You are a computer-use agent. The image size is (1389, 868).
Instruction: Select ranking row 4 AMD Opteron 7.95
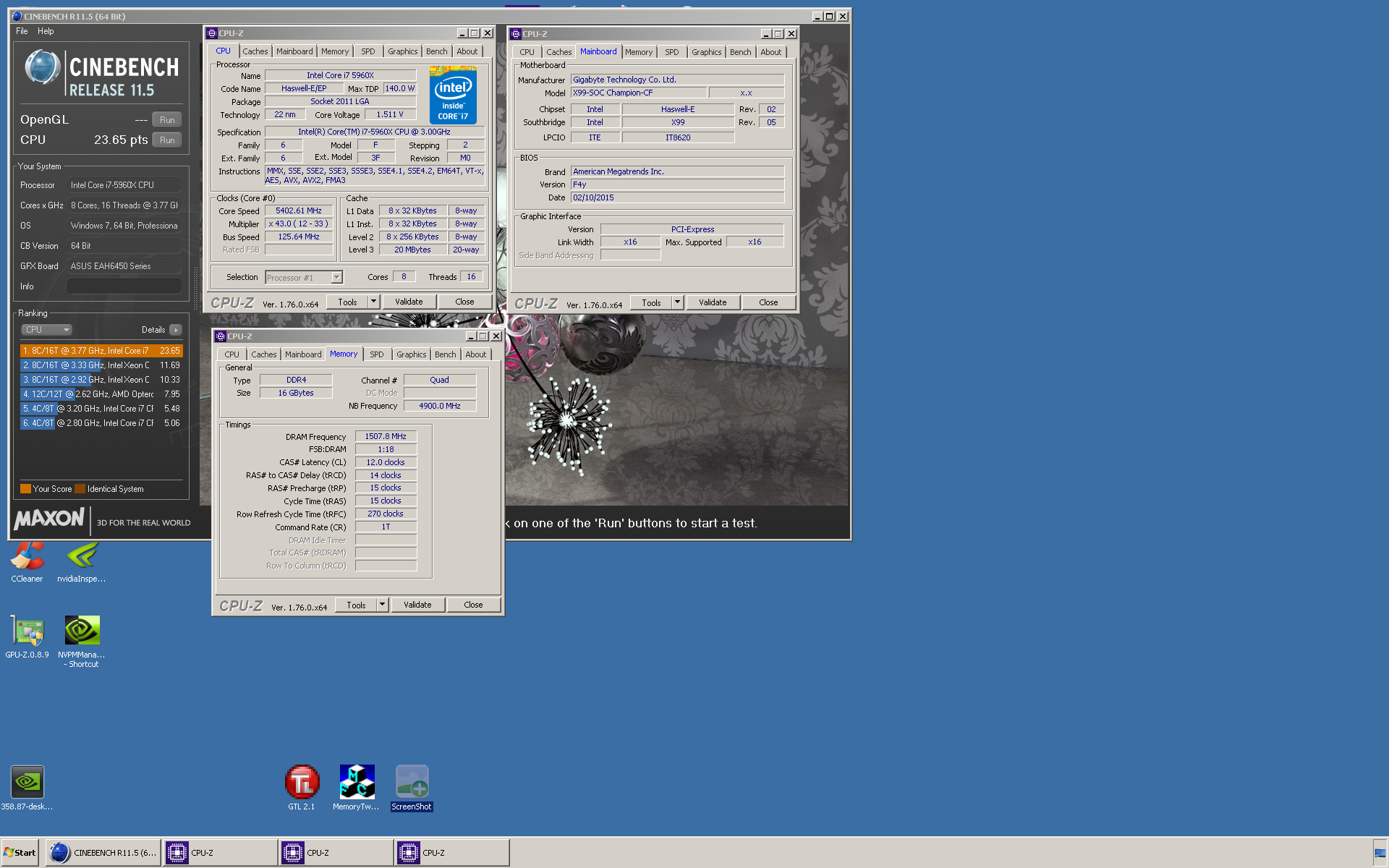(101, 394)
